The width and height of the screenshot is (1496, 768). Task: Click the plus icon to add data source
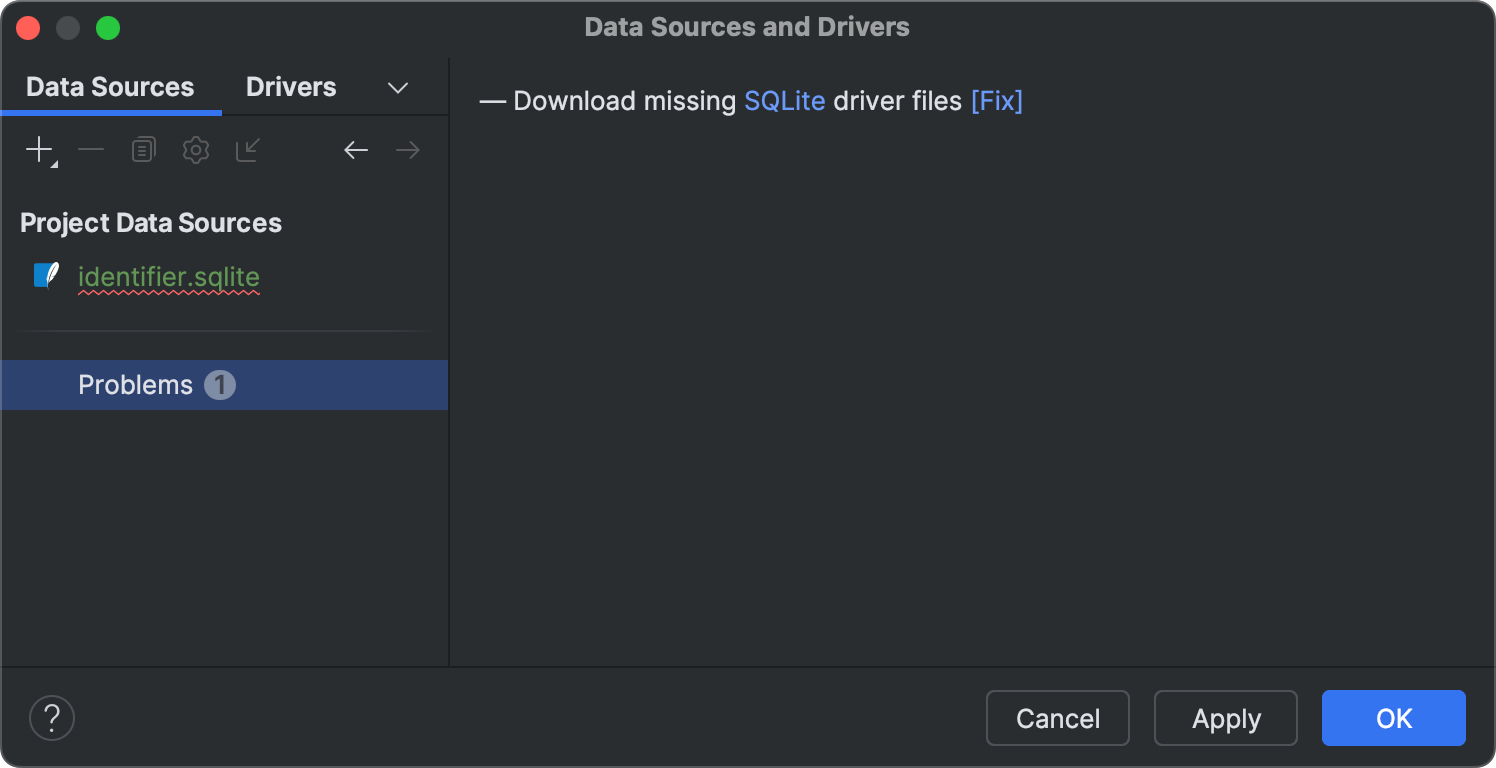coord(39,151)
